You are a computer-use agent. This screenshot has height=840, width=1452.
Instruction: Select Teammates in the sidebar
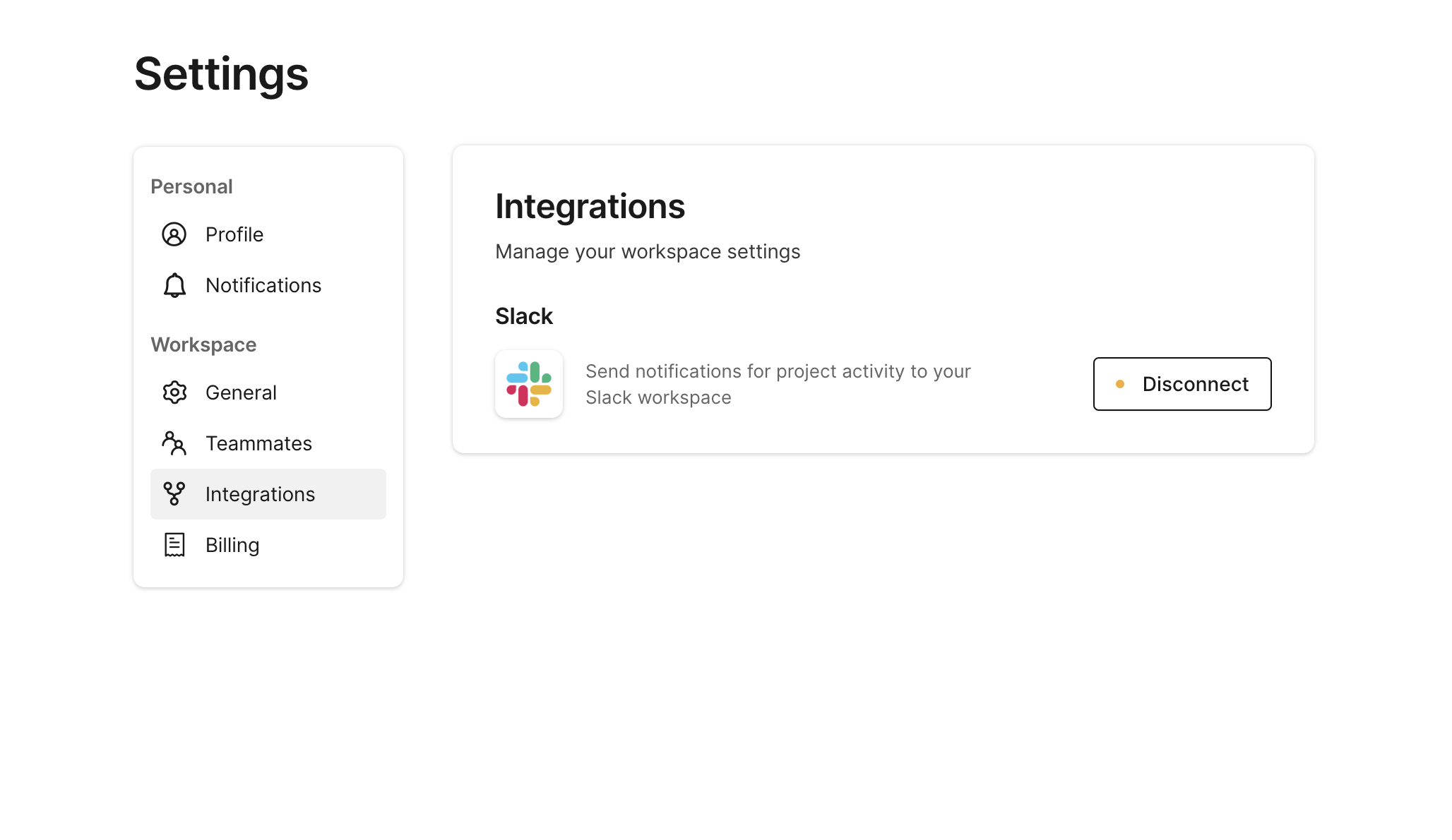(258, 443)
